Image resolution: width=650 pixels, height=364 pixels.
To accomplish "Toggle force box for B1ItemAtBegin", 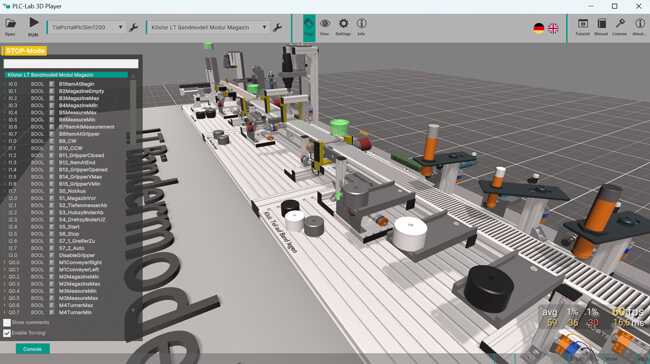I will click(x=52, y=84).
